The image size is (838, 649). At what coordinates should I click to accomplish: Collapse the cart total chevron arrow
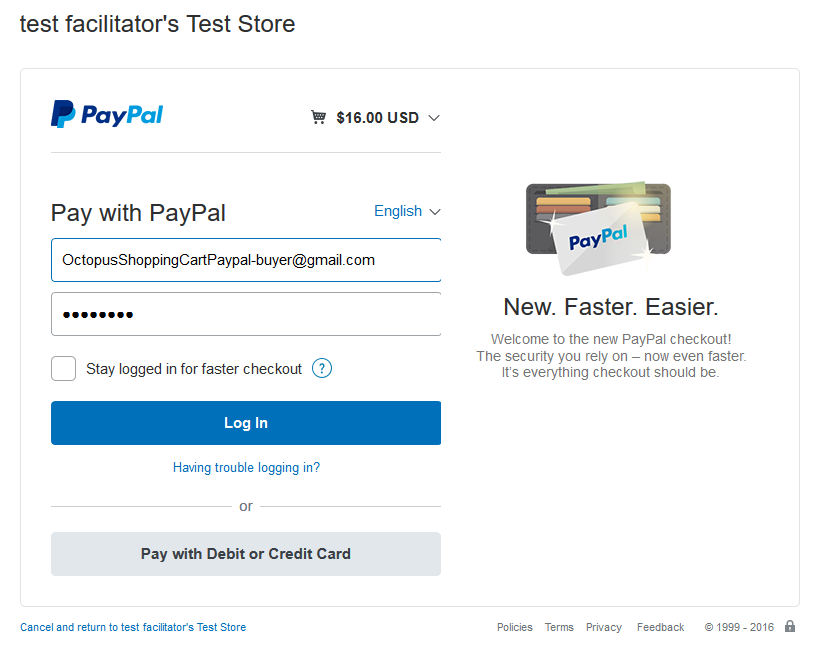pyautogui.click(x=433, y=117)
